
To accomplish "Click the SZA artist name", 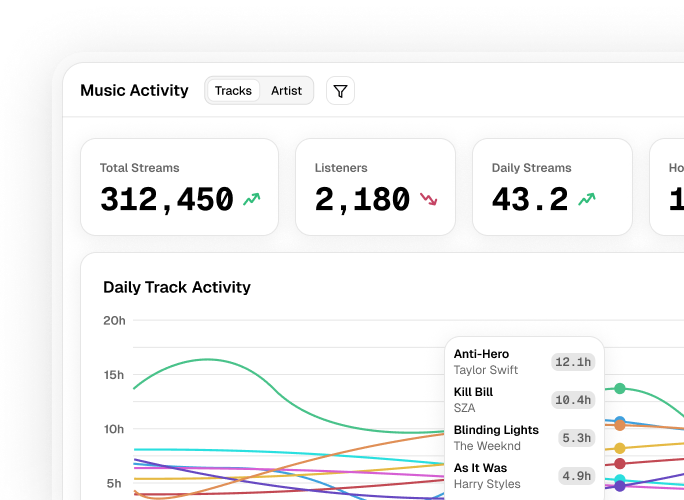I will pos(465,408).
